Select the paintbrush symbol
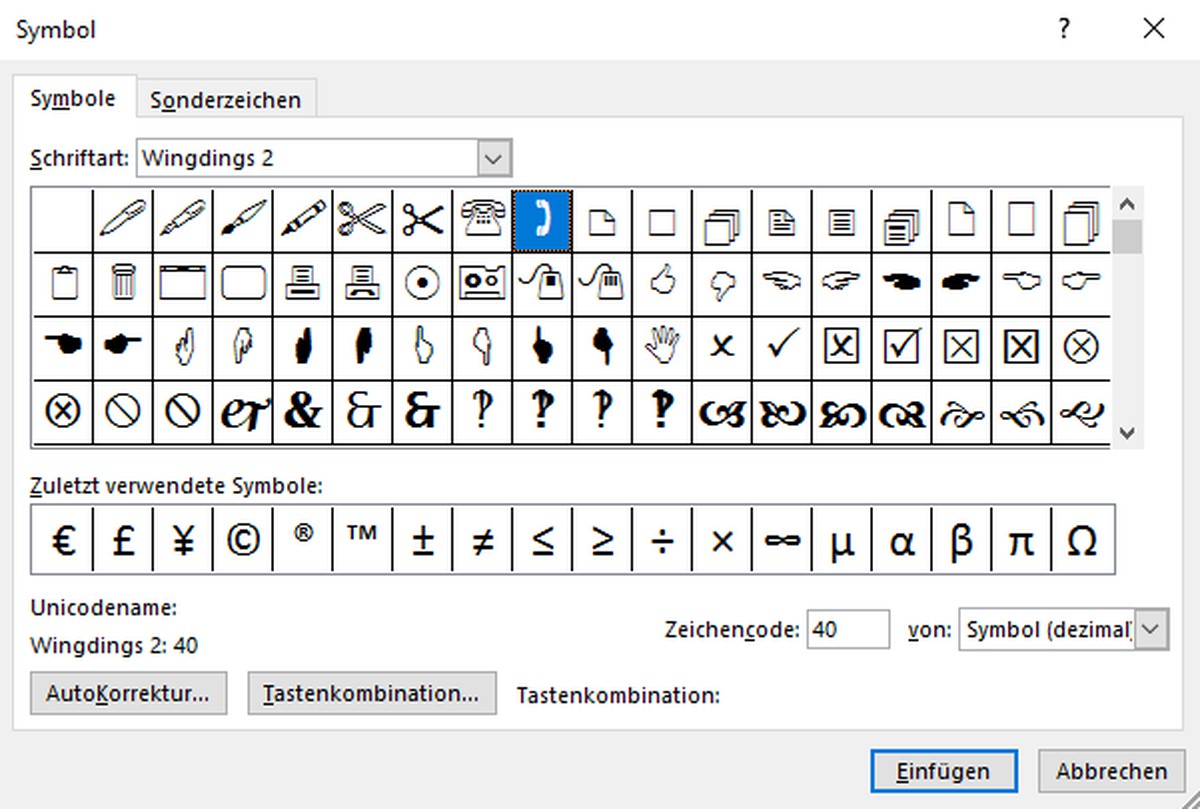Screen dimensions: 1200x809 (x=242, y=218)
